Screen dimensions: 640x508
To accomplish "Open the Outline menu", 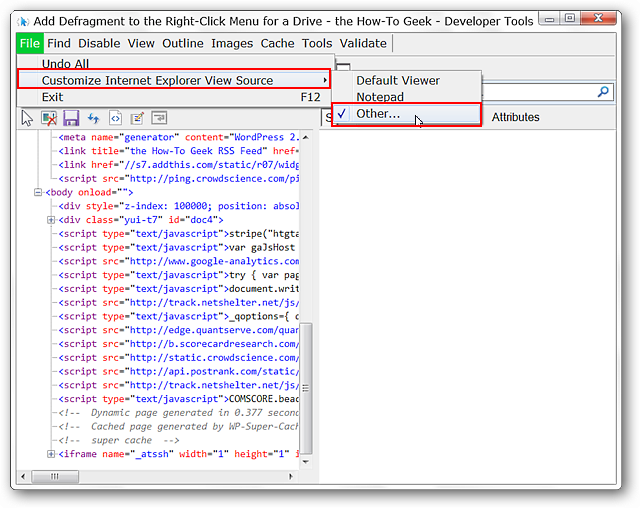I will click(183, 43).
